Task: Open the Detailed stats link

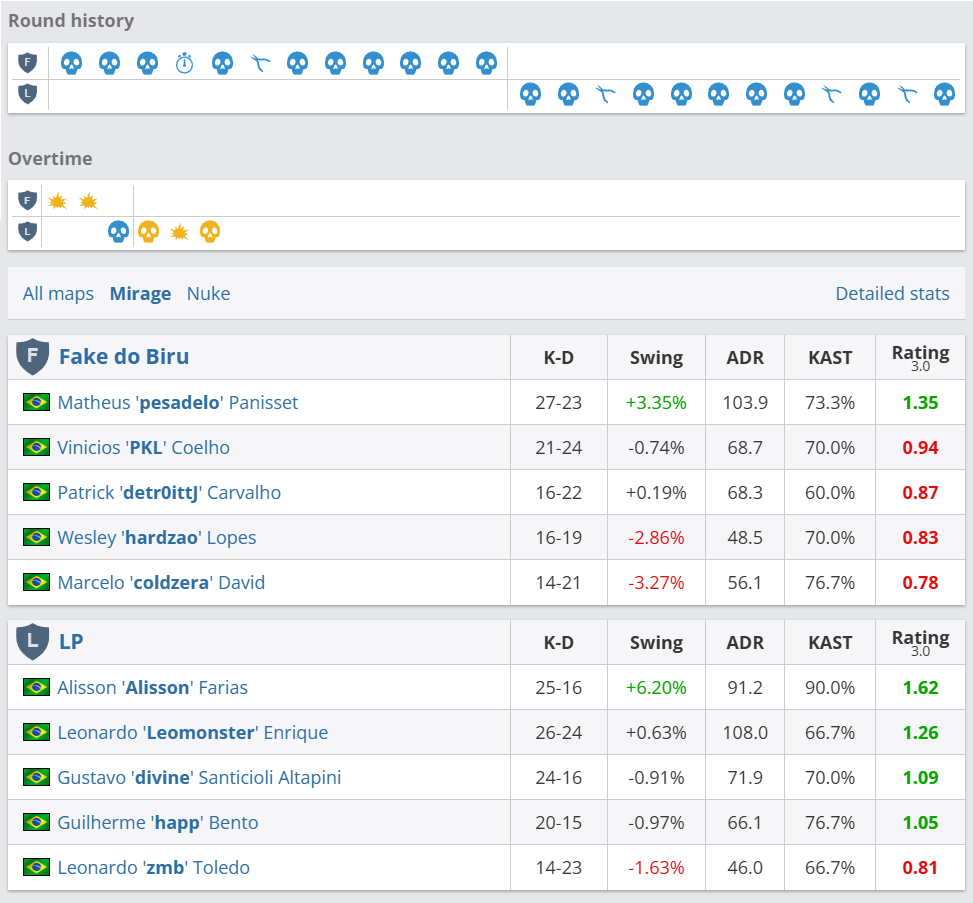Action: click(x=892, y=293)
